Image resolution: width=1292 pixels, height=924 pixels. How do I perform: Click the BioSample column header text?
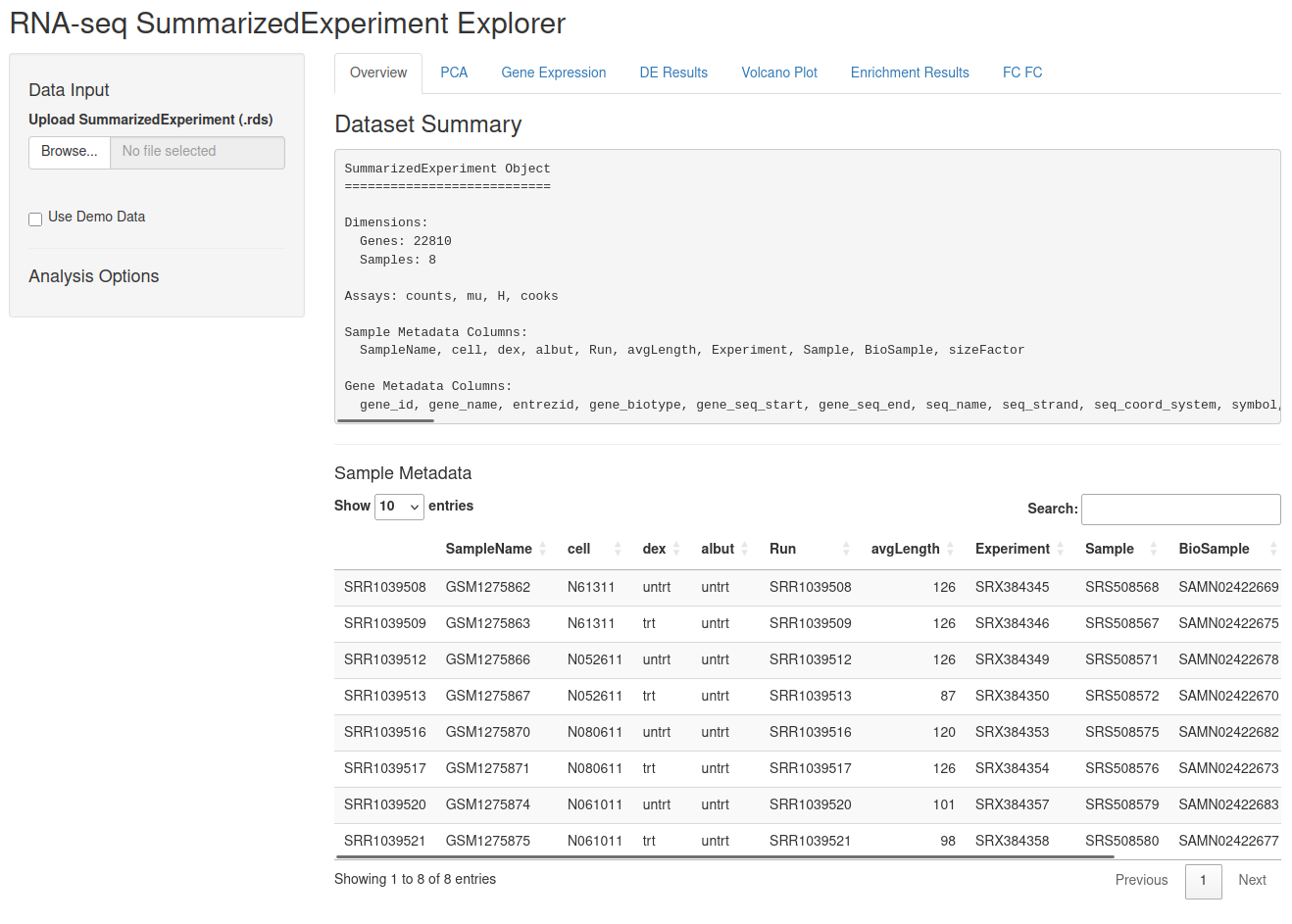point(1214,549)
